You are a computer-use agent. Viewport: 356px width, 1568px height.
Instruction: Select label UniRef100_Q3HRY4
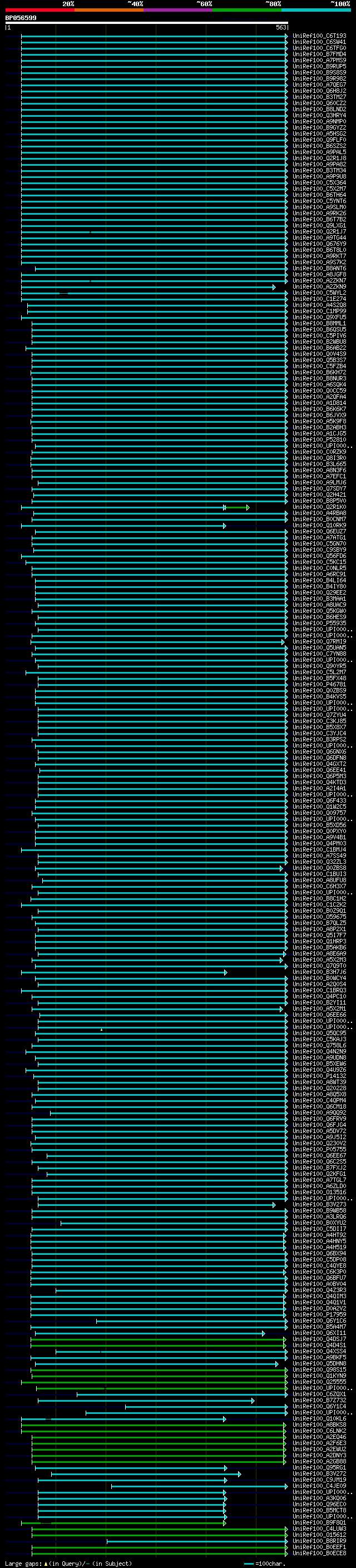pos(319,115)
